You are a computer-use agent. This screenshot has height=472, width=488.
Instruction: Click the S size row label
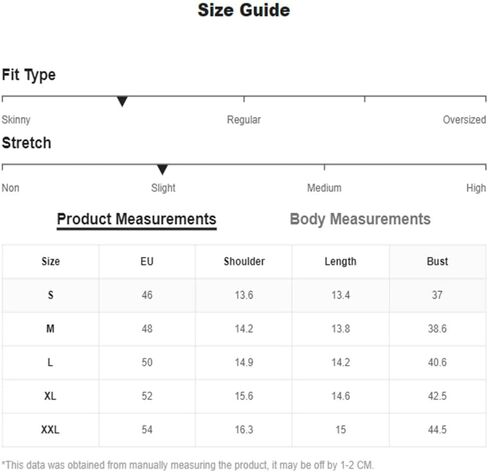click(51, 295)
